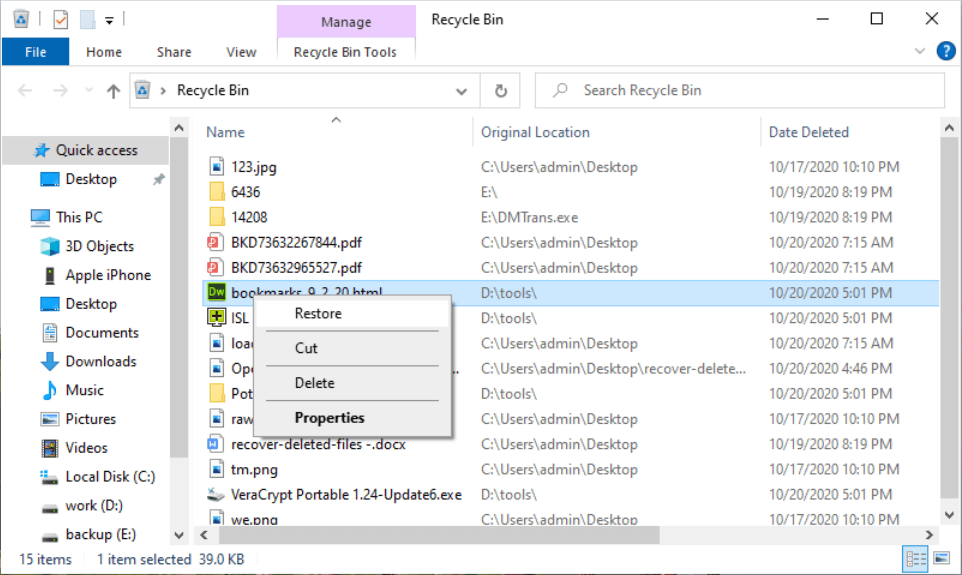This screenshot has height=575, width=962.
Task: Click the Up one level arrow
Action: 113,91
